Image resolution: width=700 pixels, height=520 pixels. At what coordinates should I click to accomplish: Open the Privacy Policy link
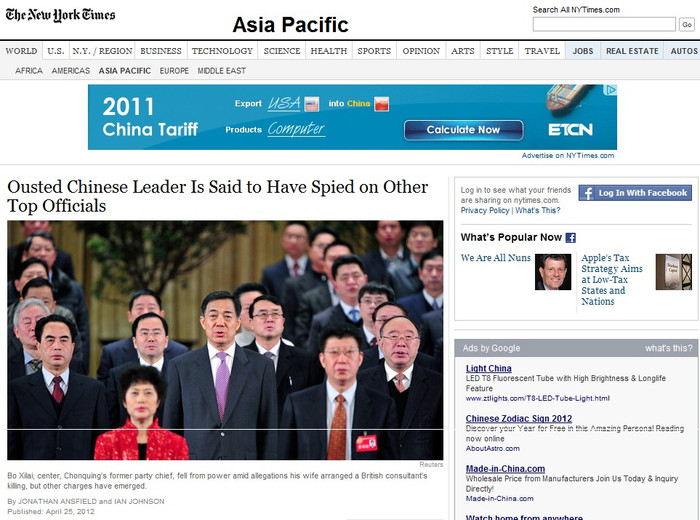click(x=485, y=210)
